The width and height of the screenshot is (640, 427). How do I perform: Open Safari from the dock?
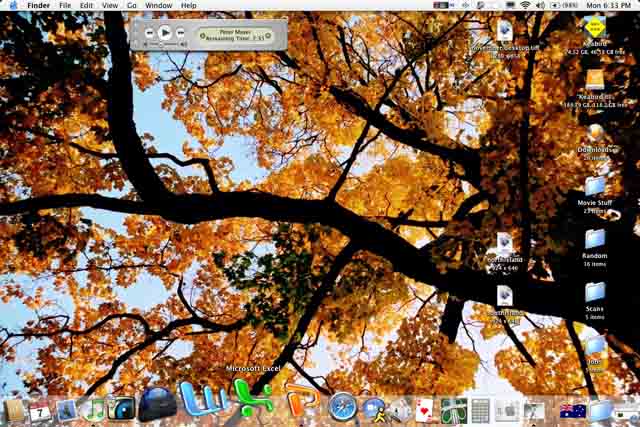coord(342,407)
